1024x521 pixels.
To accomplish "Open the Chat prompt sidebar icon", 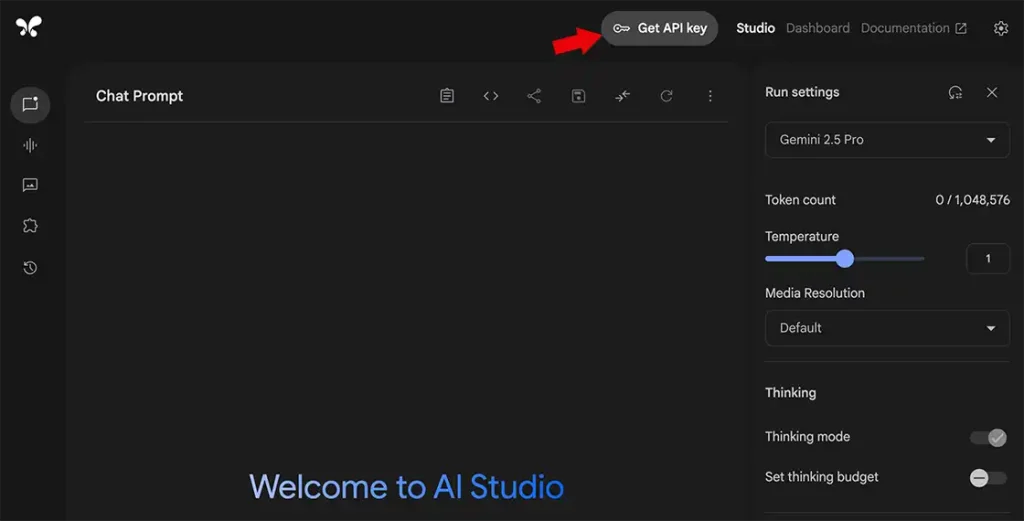I will 30,104.
